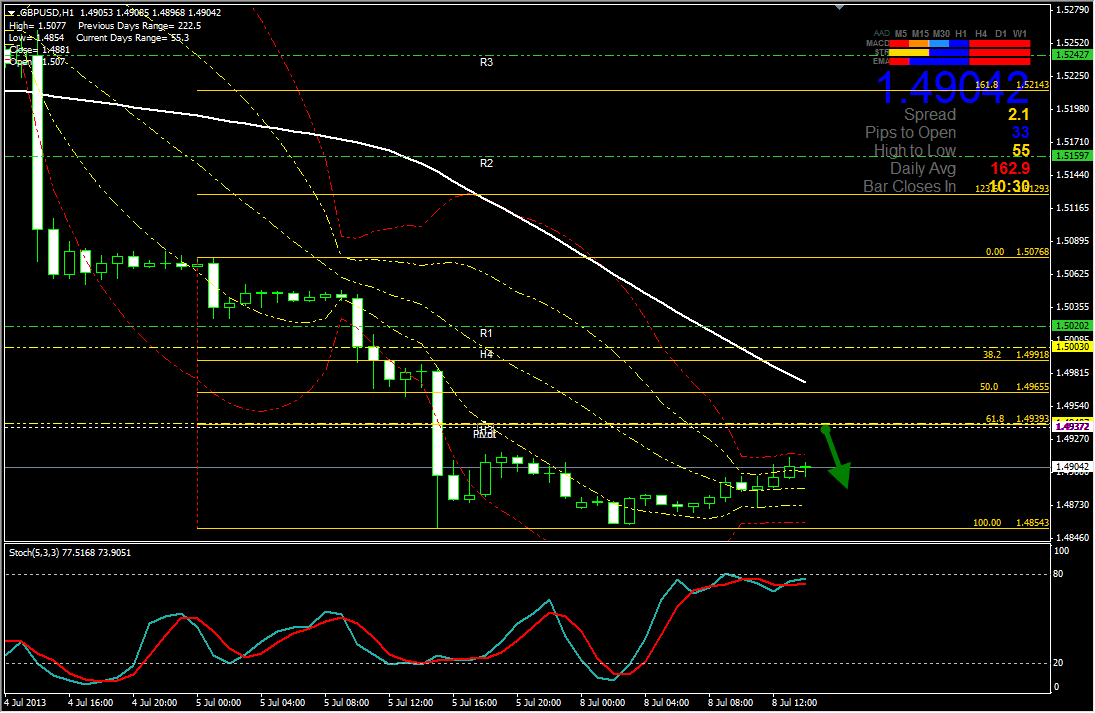Click the Pips to Open label

coord(911,133)
